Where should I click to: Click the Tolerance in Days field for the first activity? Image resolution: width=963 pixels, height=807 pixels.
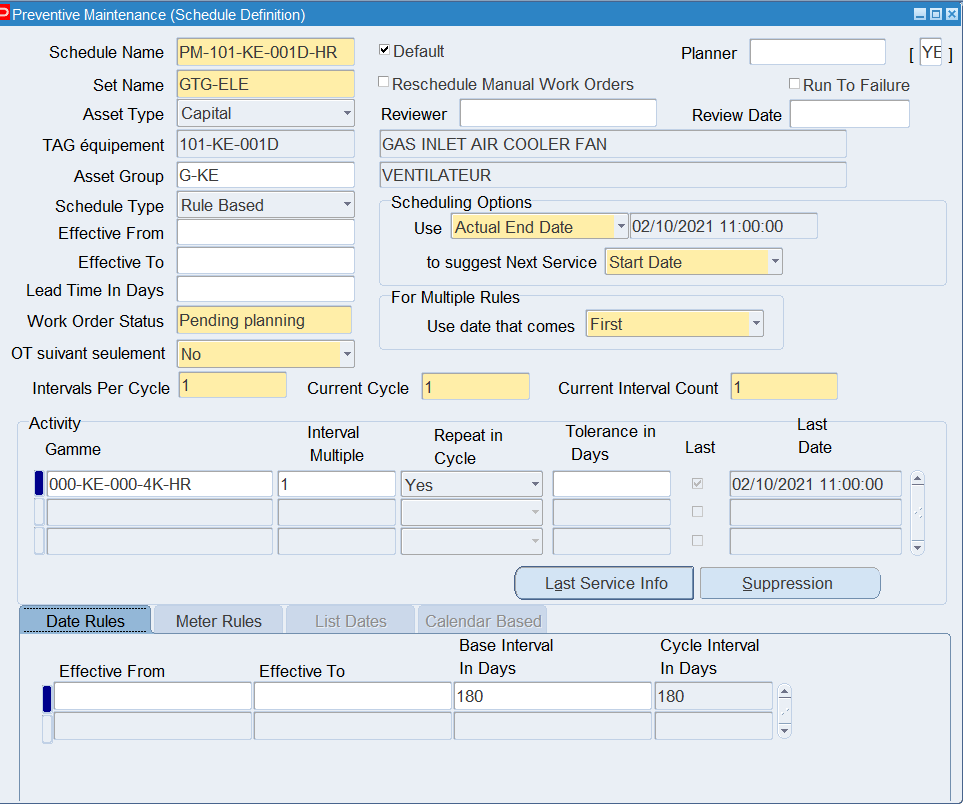click(611, 483)
